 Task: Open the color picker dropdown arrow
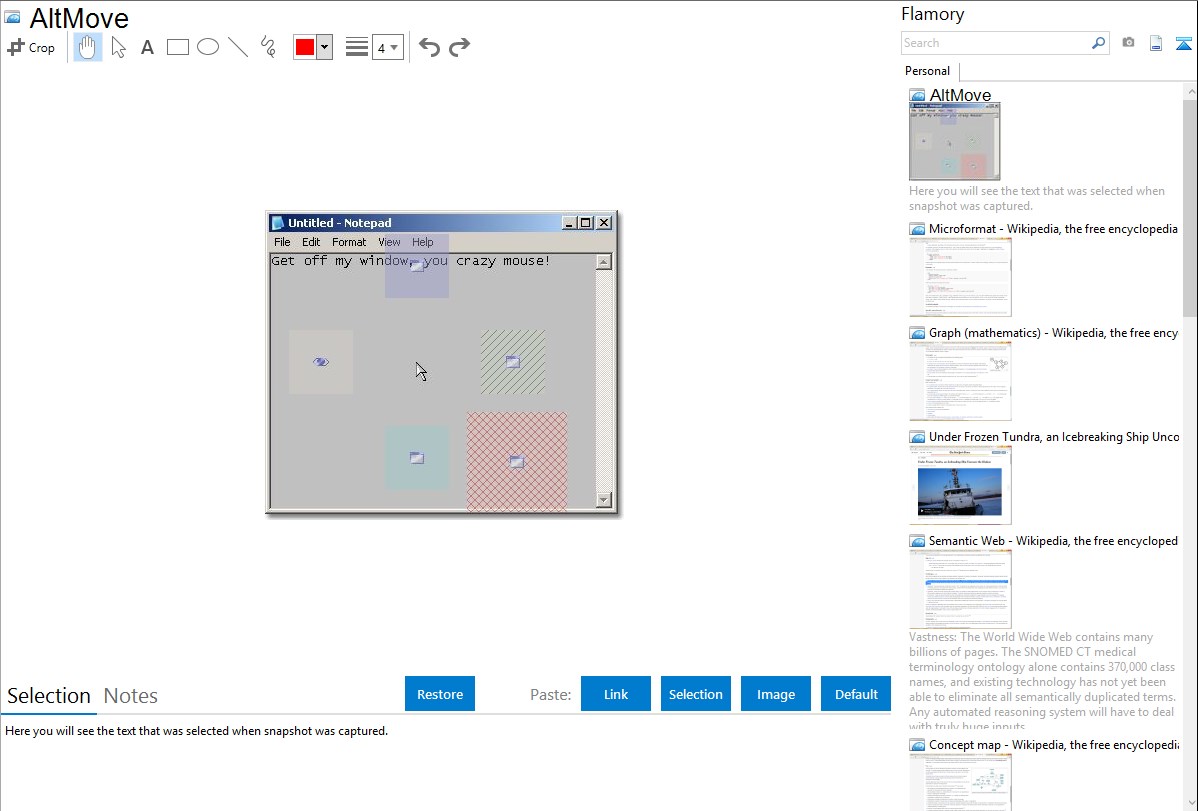[325, 47]
